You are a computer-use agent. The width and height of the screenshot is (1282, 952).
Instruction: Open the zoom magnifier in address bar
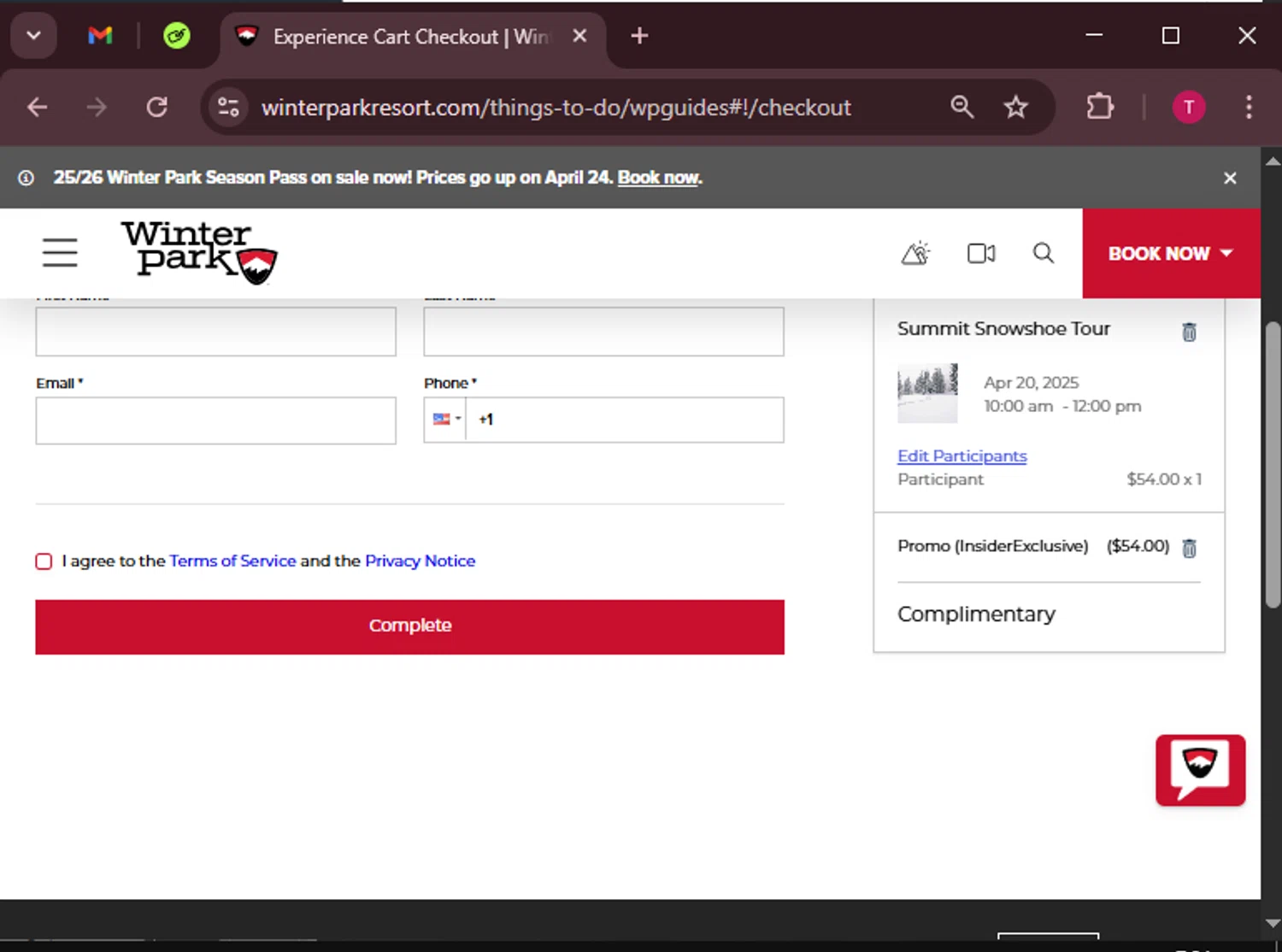coord(962,107)
